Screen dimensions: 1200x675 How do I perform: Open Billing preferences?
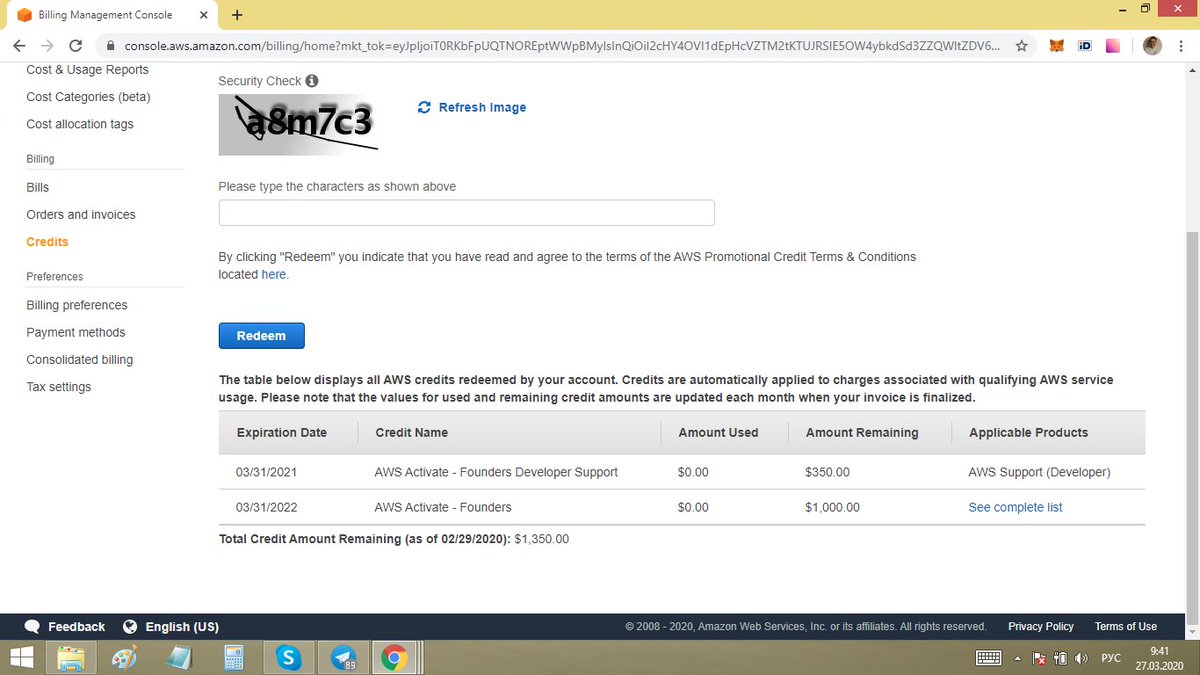77,305
